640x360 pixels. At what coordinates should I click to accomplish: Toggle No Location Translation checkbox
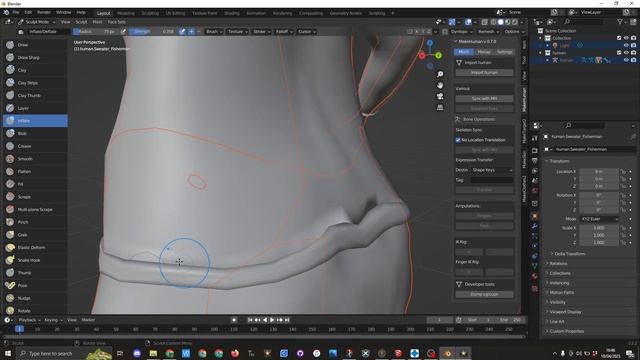(x=458, y=140)
